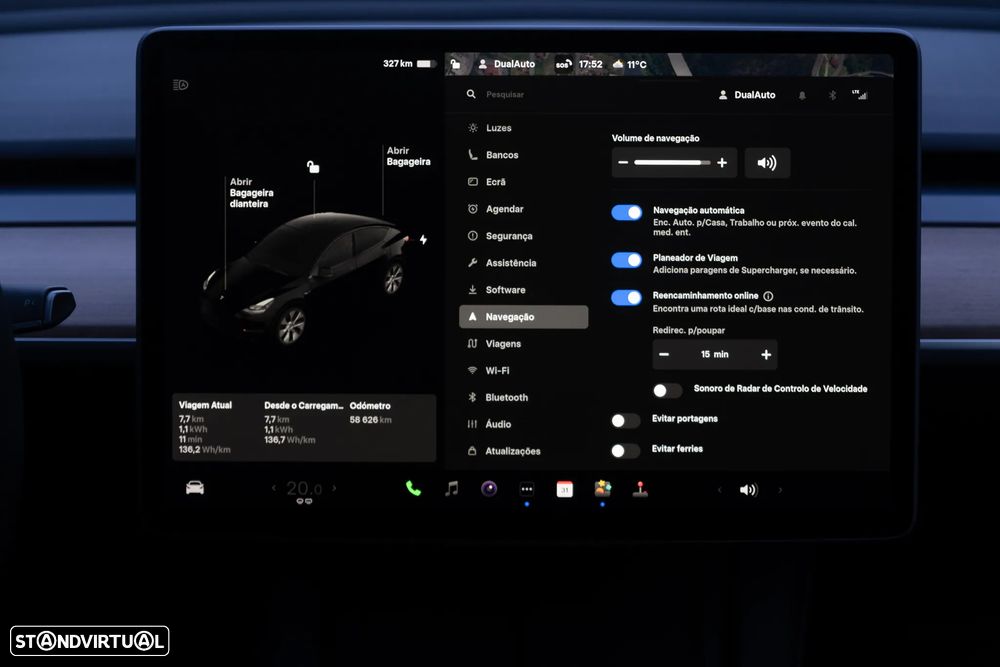Open the Segurança settings menu
Viewport: 1000px width, 667px height.
[x=524, y=236]
